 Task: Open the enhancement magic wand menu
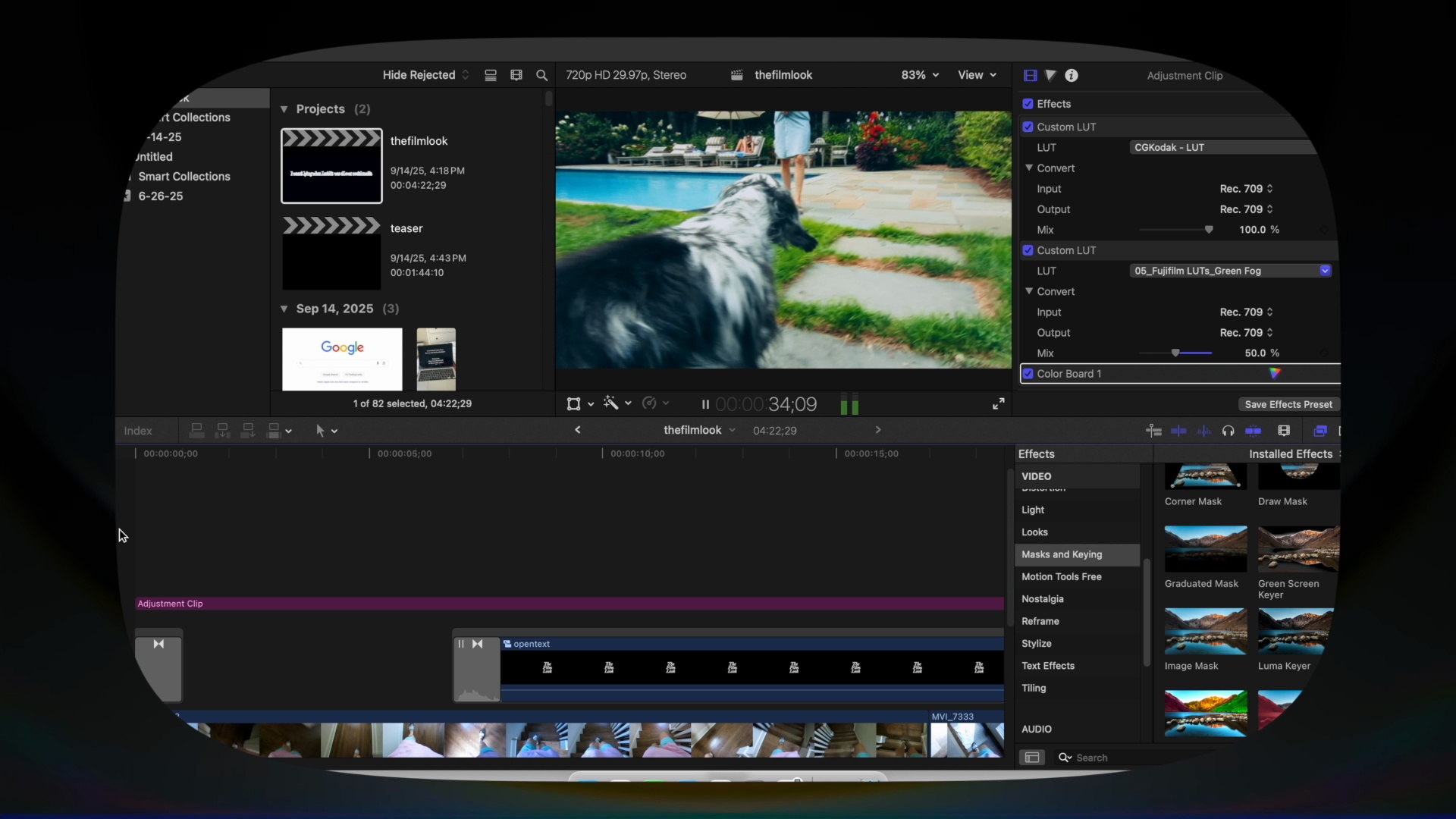pyautogui.click(x=617, y=403)
